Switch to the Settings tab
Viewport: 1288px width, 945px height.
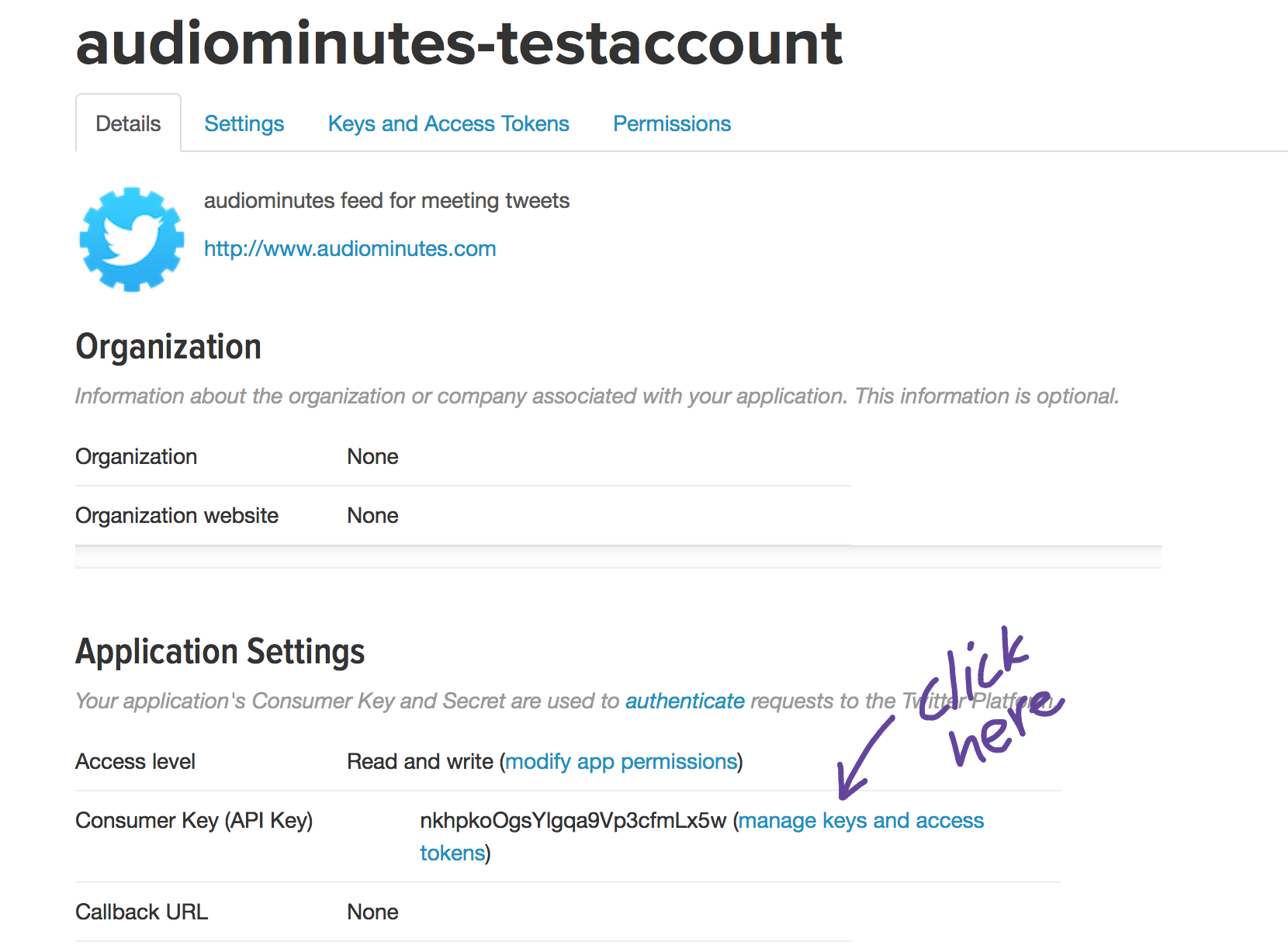244,123
